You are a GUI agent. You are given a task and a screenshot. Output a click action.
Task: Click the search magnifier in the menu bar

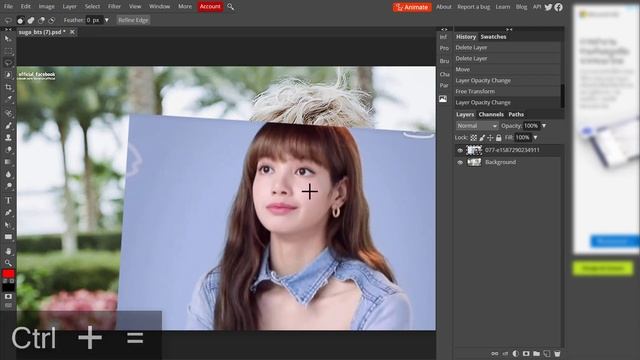pos(231,7)
